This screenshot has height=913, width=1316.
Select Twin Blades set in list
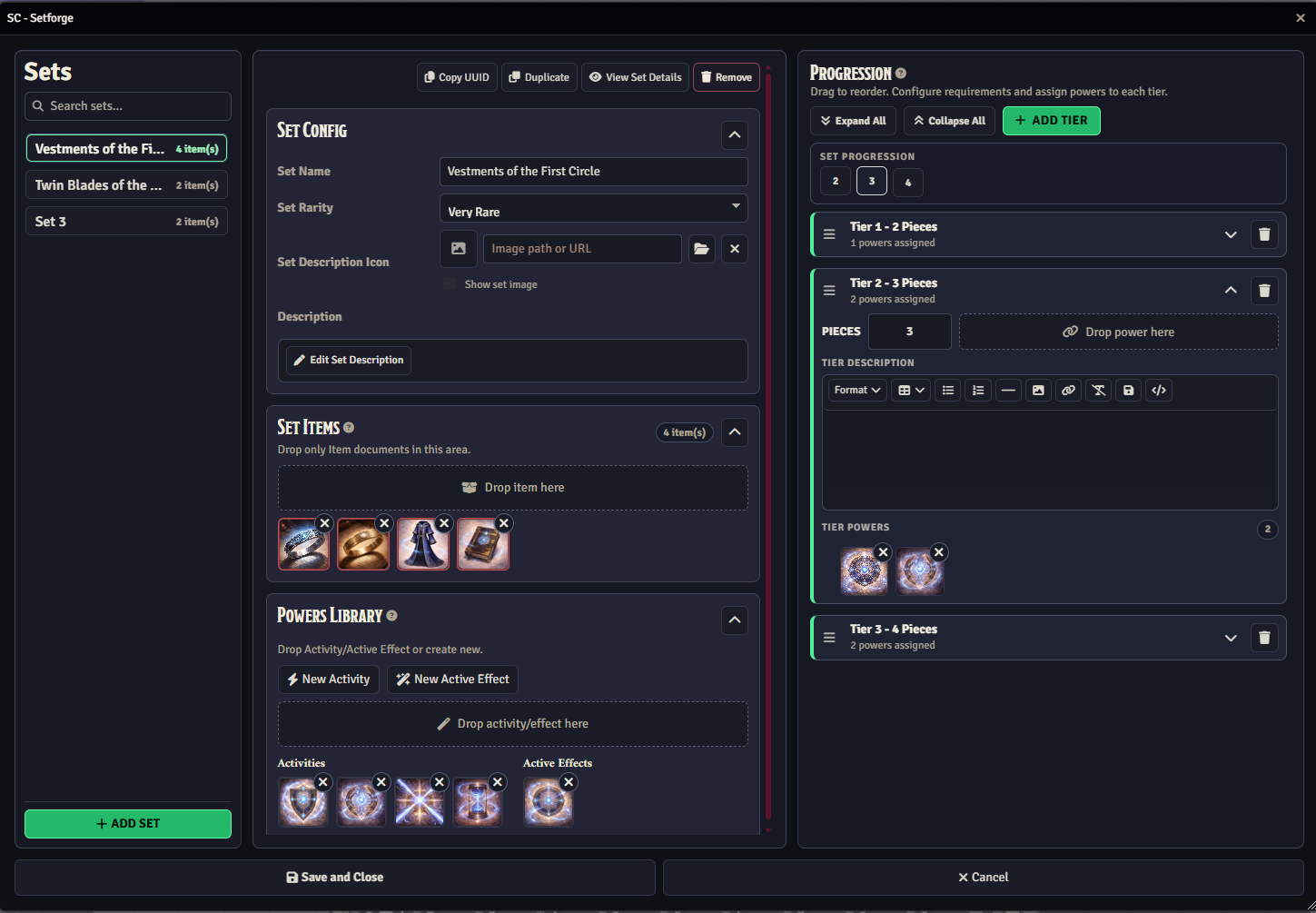[126, 185]
